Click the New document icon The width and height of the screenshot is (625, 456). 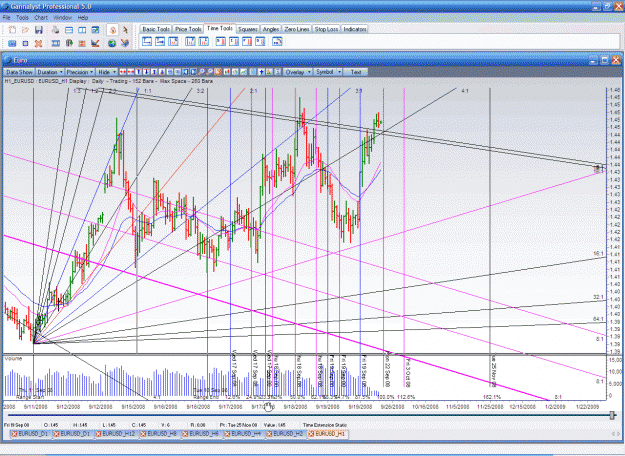[12, 30]
